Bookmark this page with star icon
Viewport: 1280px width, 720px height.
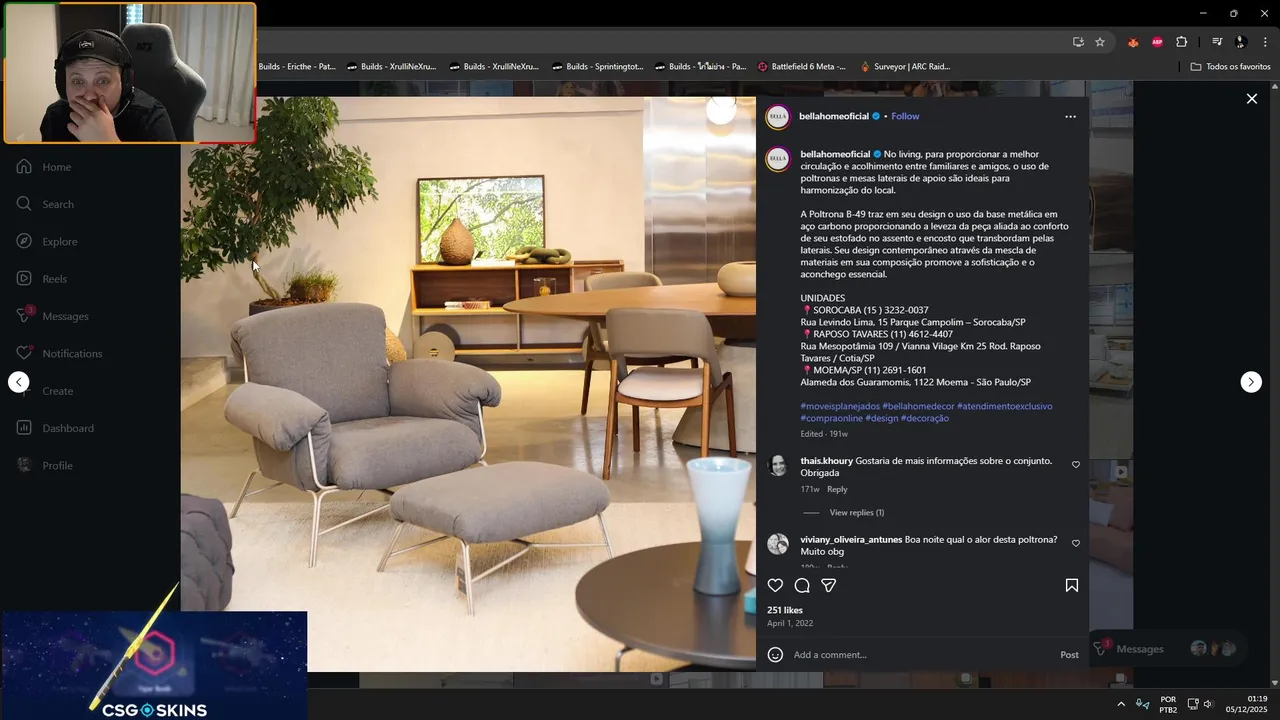[1100, 42]
